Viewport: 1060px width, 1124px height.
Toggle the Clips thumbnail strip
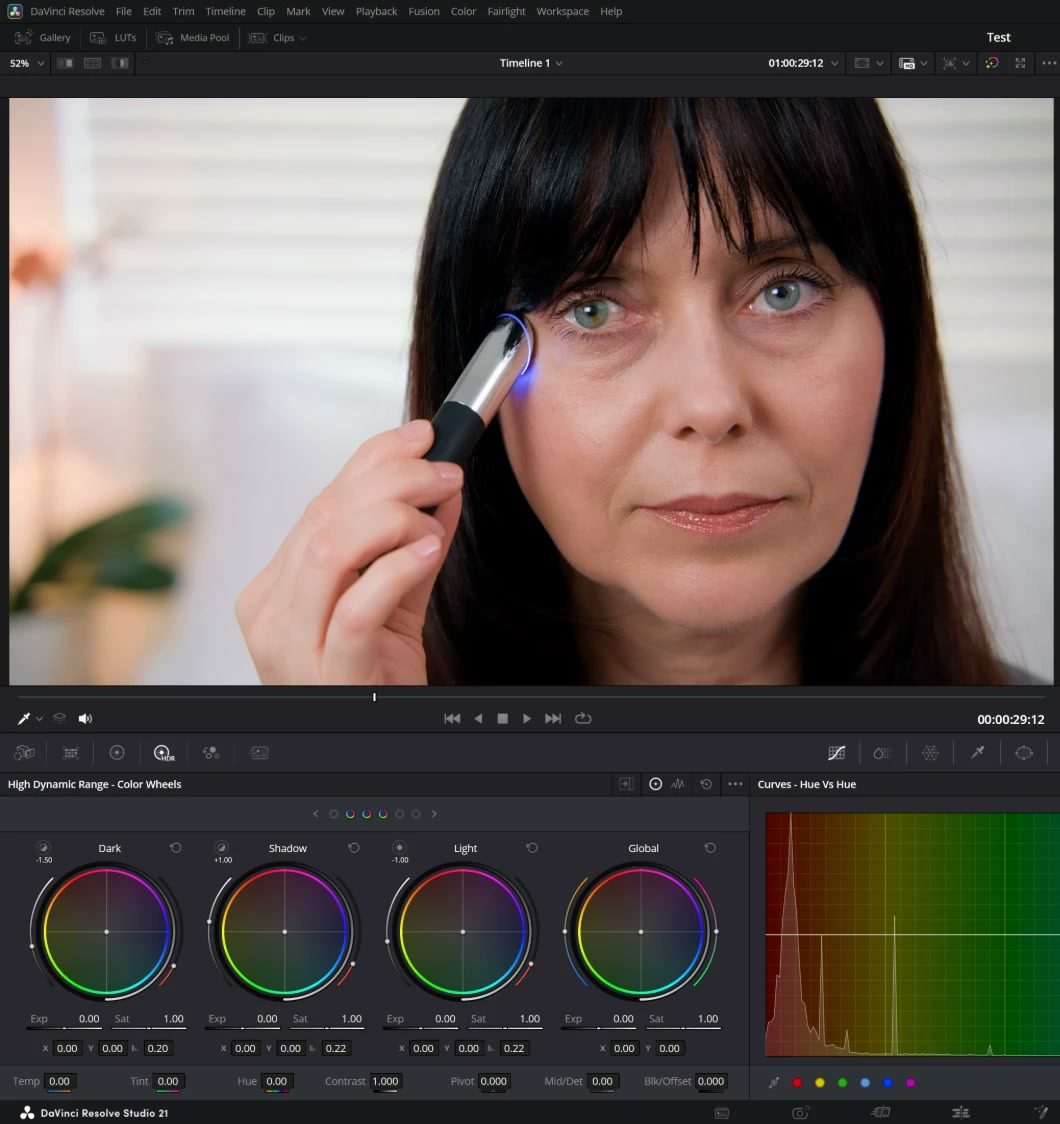(x=272, y=37)
